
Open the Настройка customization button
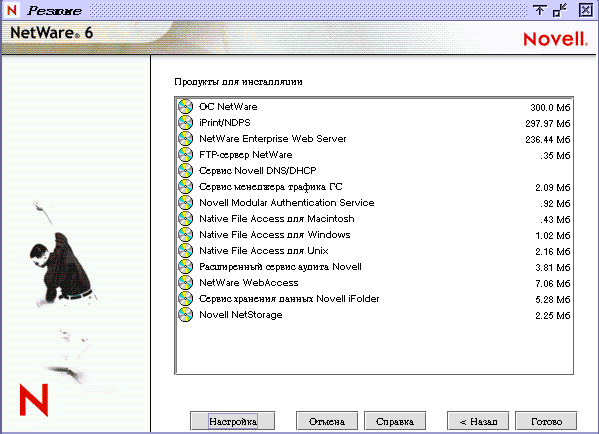pos(233,421)
